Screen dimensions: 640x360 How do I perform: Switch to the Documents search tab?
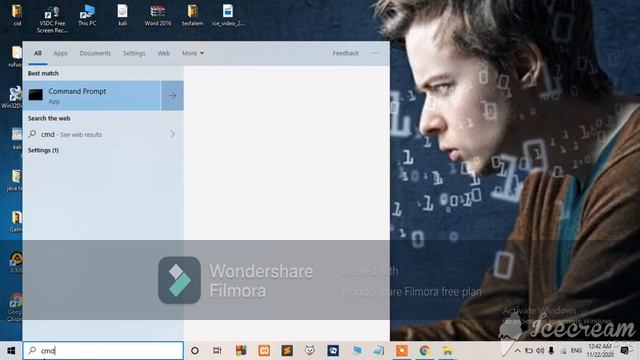95,53
